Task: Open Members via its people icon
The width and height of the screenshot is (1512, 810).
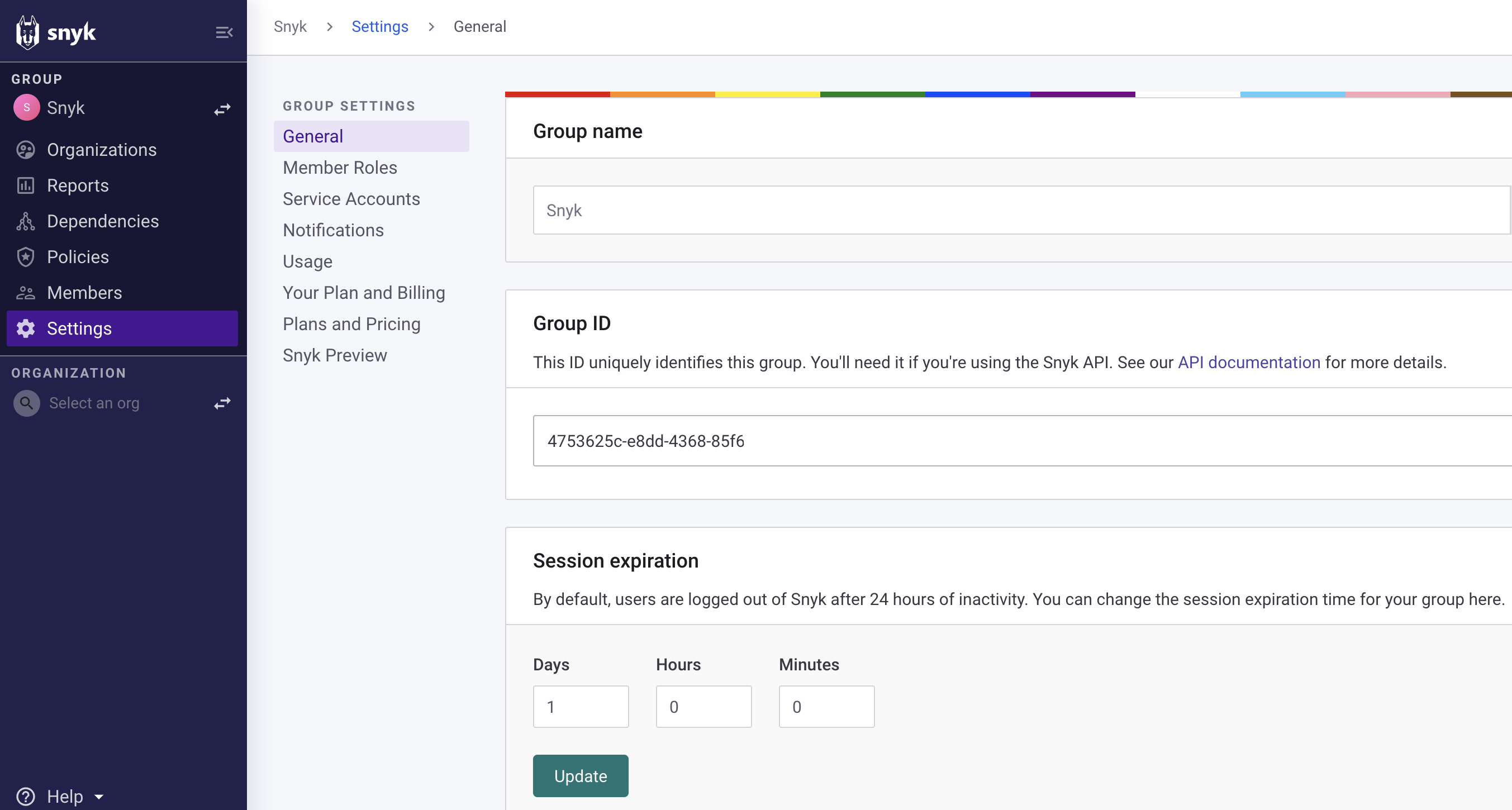Action: (26, 293)
